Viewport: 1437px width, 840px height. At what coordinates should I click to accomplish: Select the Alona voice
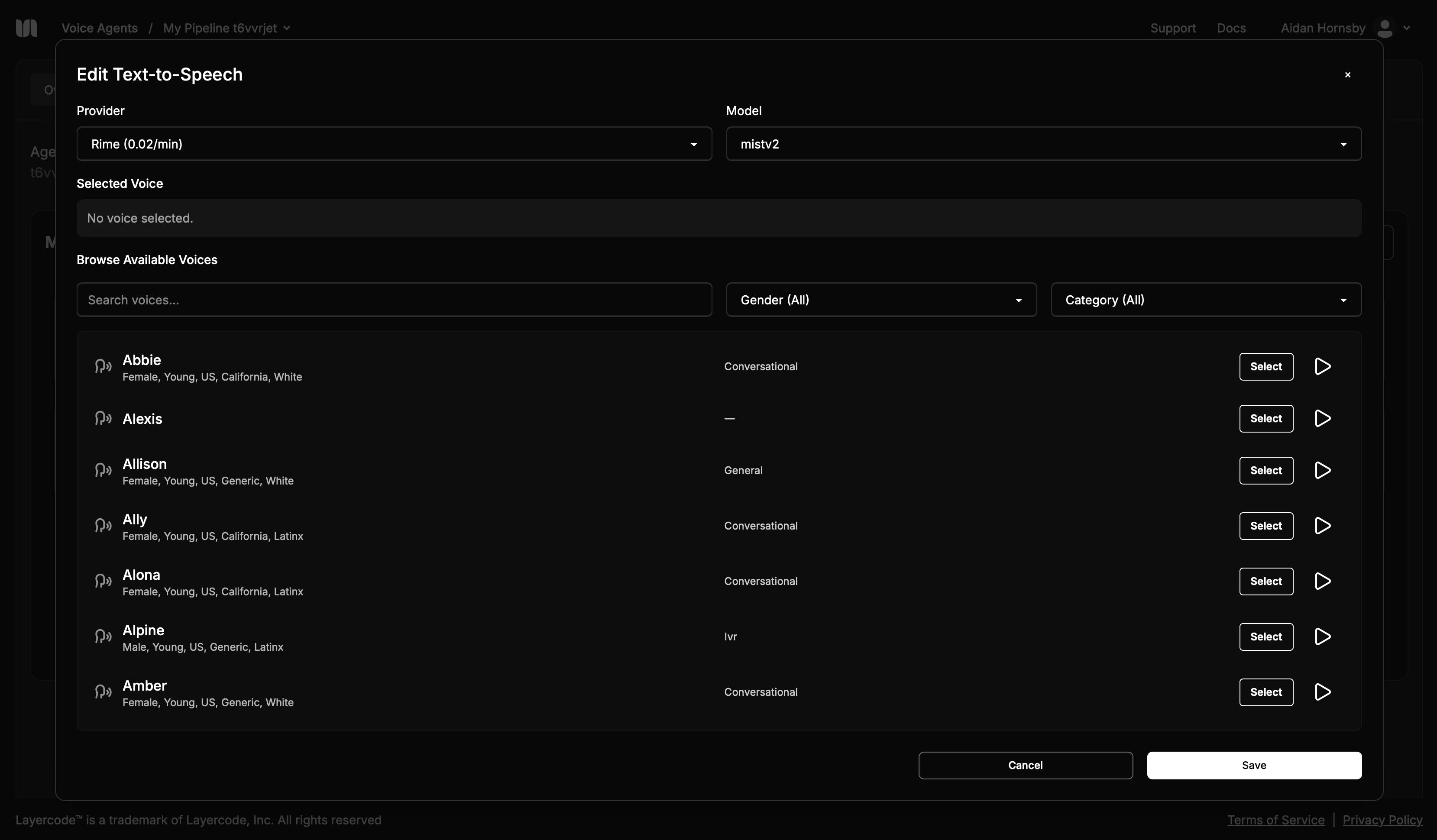1265,581
